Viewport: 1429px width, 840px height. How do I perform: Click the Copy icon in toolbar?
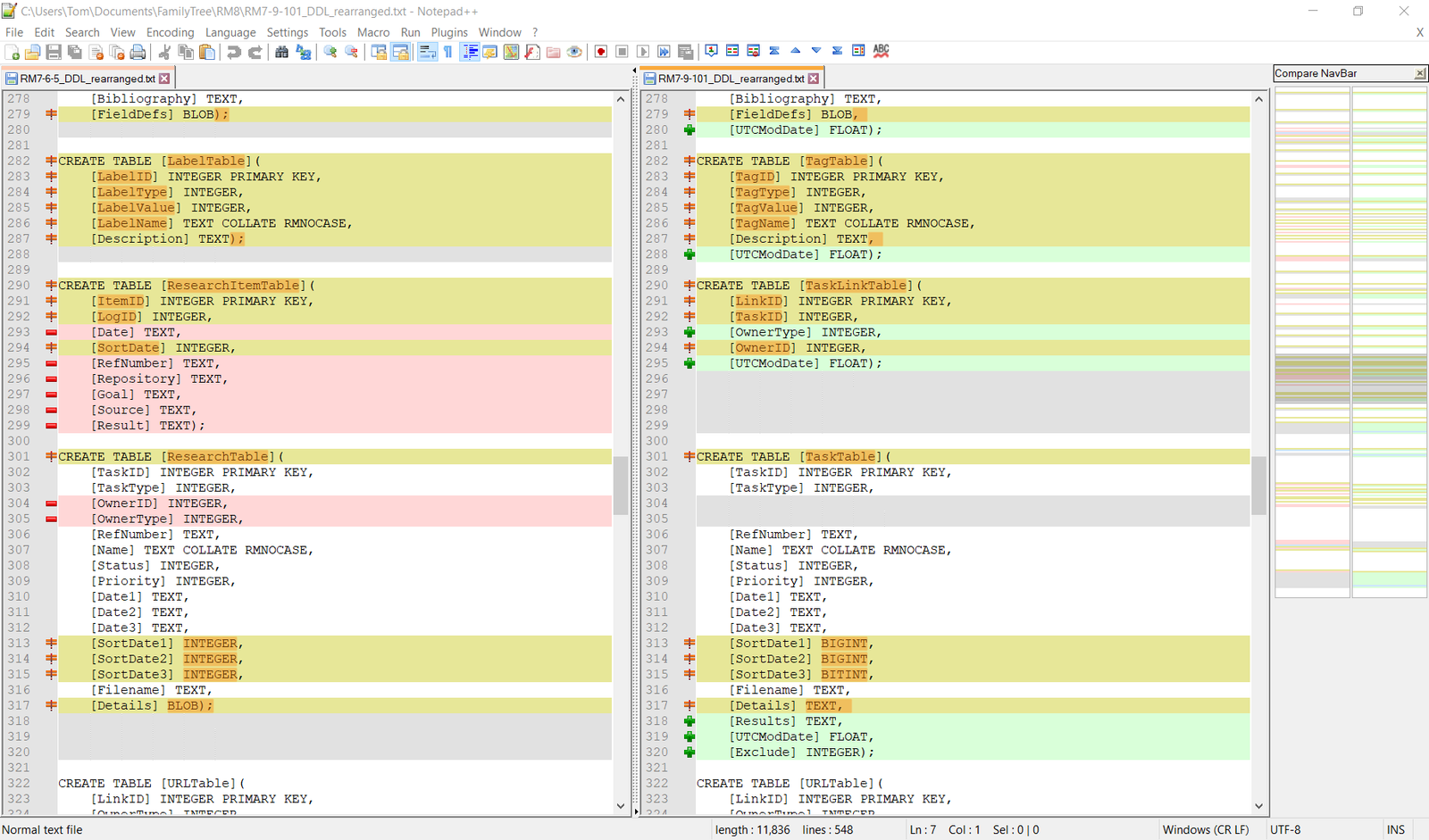click(186, 52)
